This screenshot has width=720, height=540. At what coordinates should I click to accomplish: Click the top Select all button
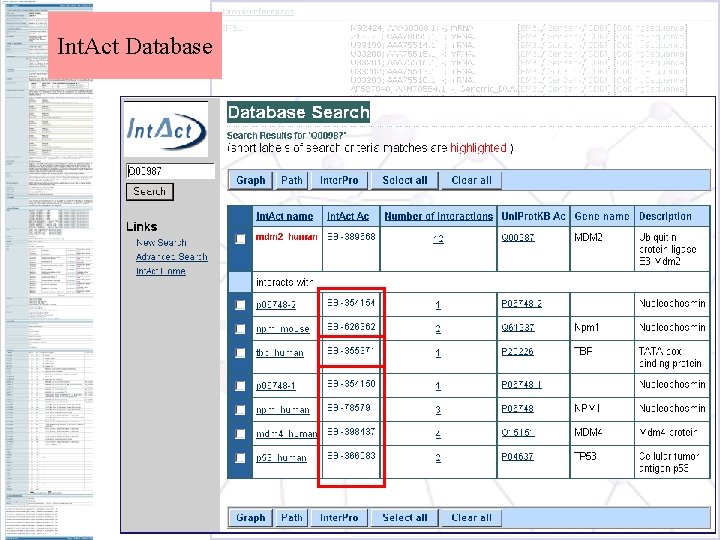(405, 180)
